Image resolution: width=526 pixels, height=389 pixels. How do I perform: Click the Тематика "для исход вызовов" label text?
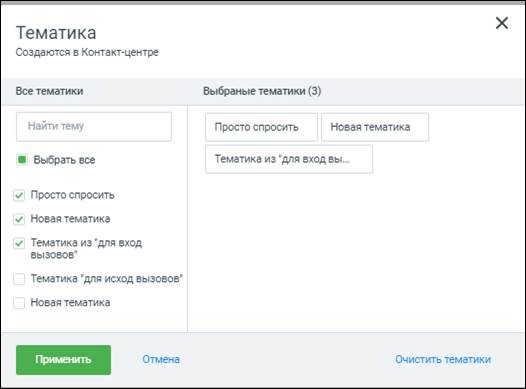click(107, 279)
